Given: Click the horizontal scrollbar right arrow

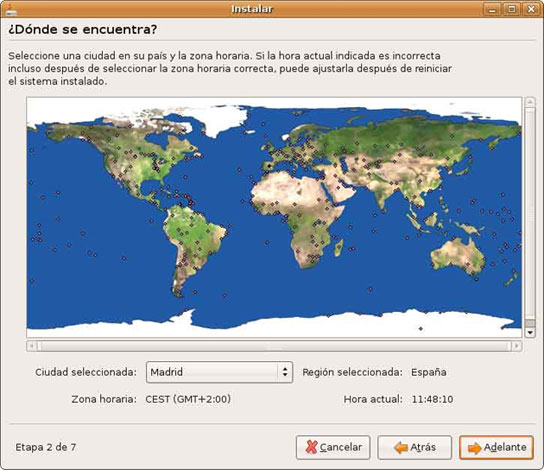Looking at the screenshot, I should (x=517, y=346).
